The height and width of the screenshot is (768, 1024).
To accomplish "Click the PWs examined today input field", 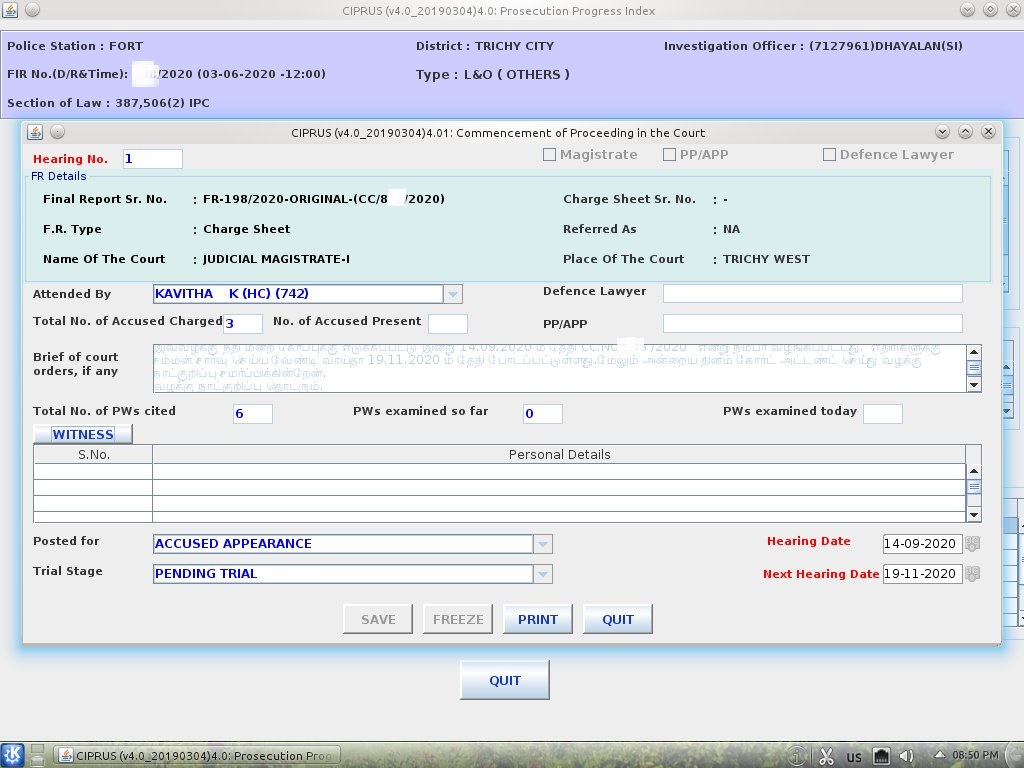I will 883,413.
